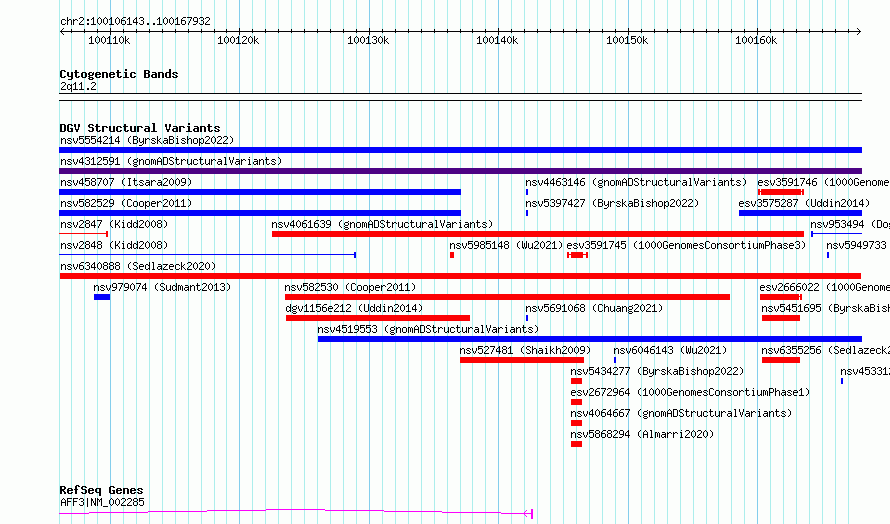Viewport: 890px width, 524px height.
Task: Click the 2q11.2 cytogenetic band label
Action: pos(78,87)
